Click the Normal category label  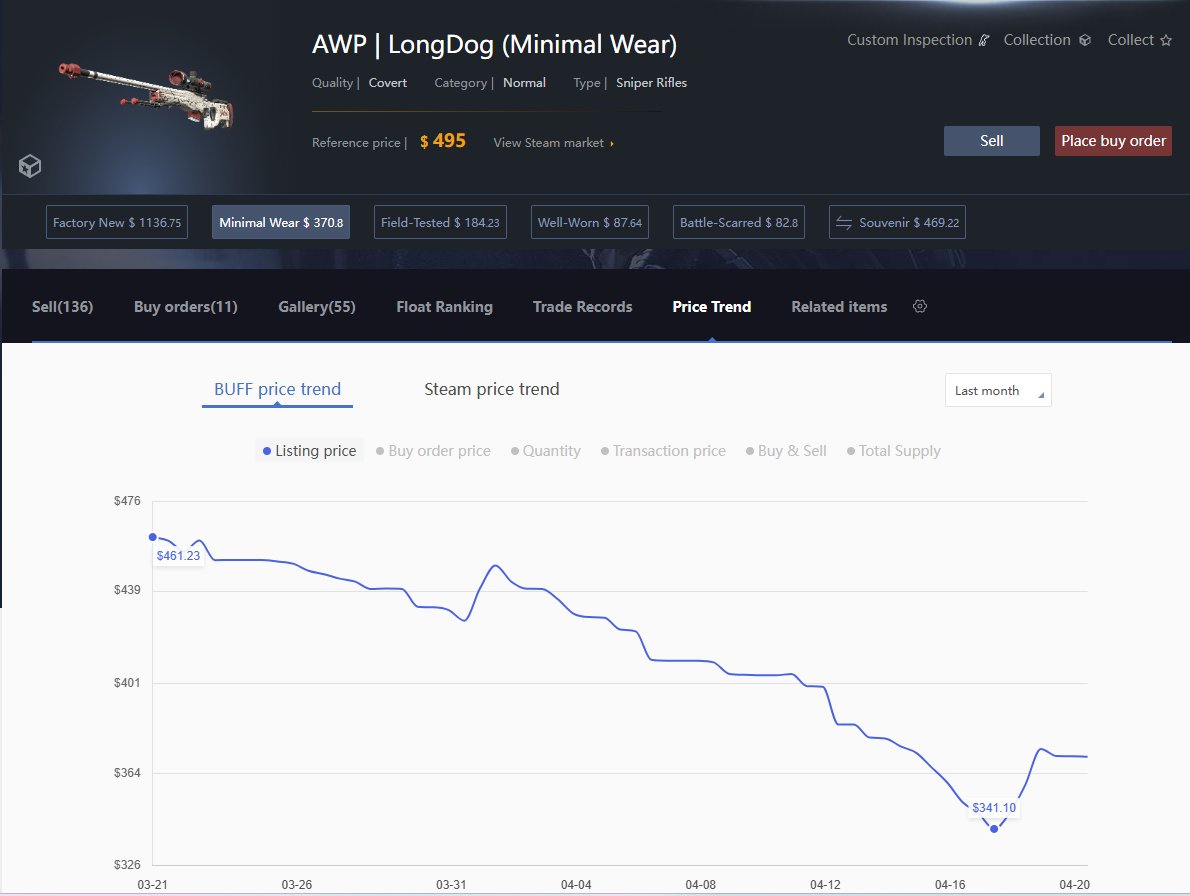pyautogui.click(x=524, y=83)
